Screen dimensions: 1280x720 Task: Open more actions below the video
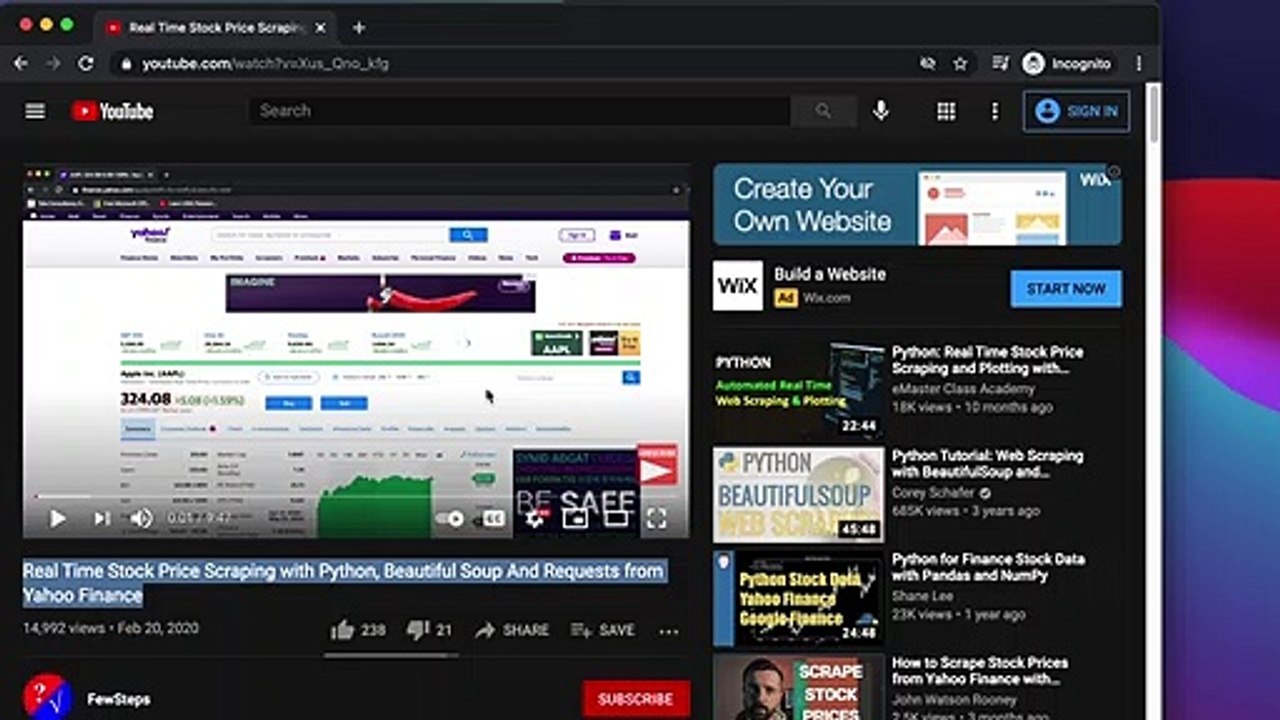(x=669, y=631)
